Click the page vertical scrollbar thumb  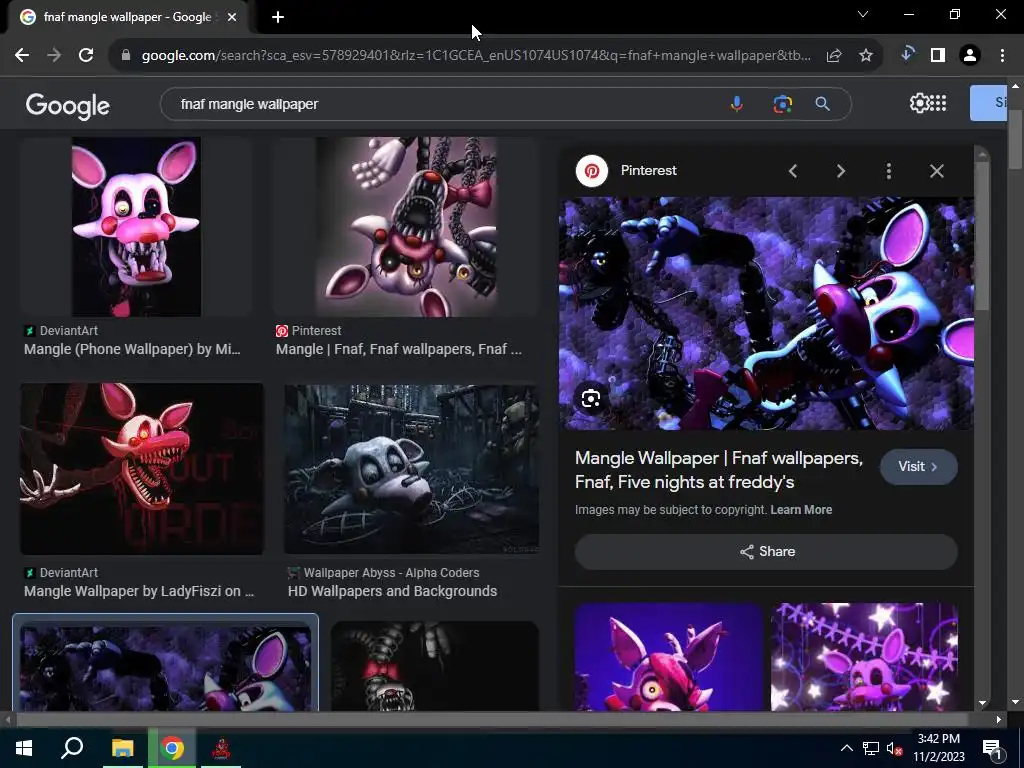point(1015,140)
